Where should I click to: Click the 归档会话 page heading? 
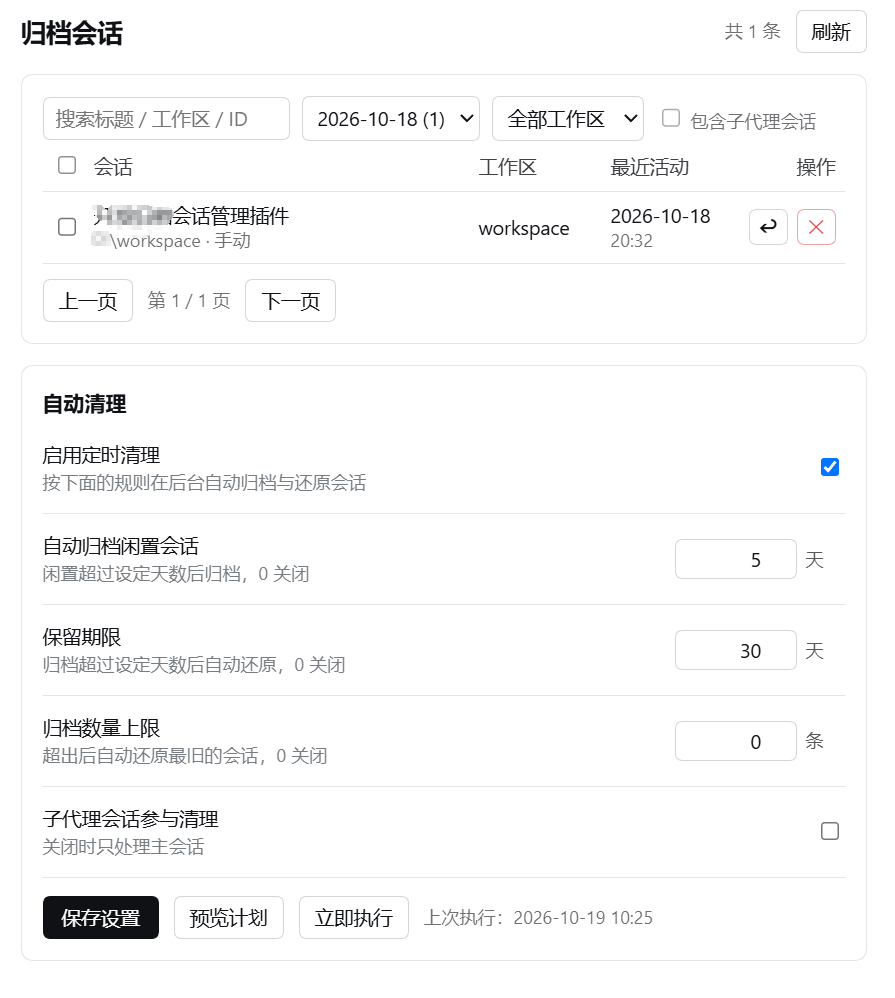click(71, 33)
